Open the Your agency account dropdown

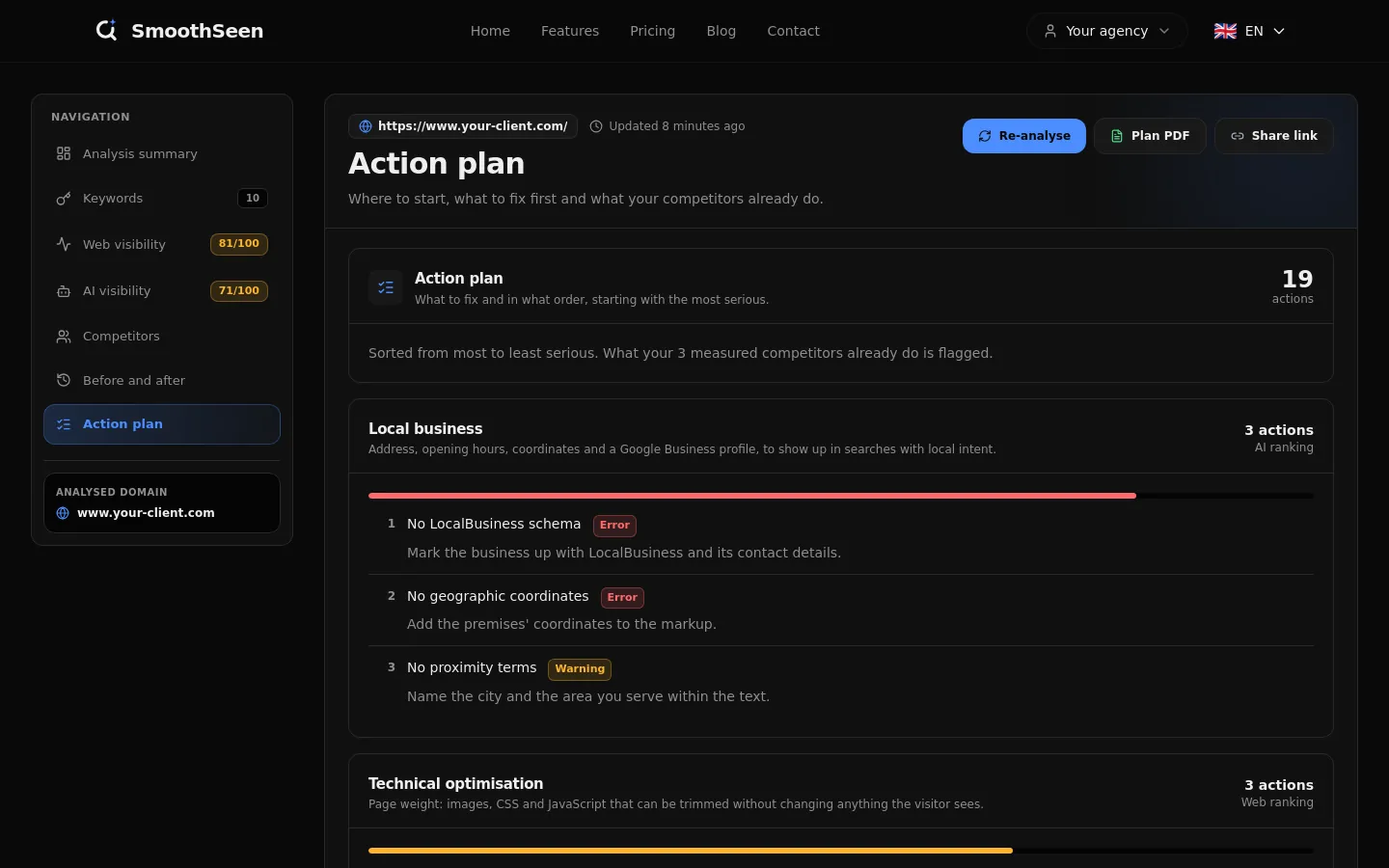(1106, 31)
